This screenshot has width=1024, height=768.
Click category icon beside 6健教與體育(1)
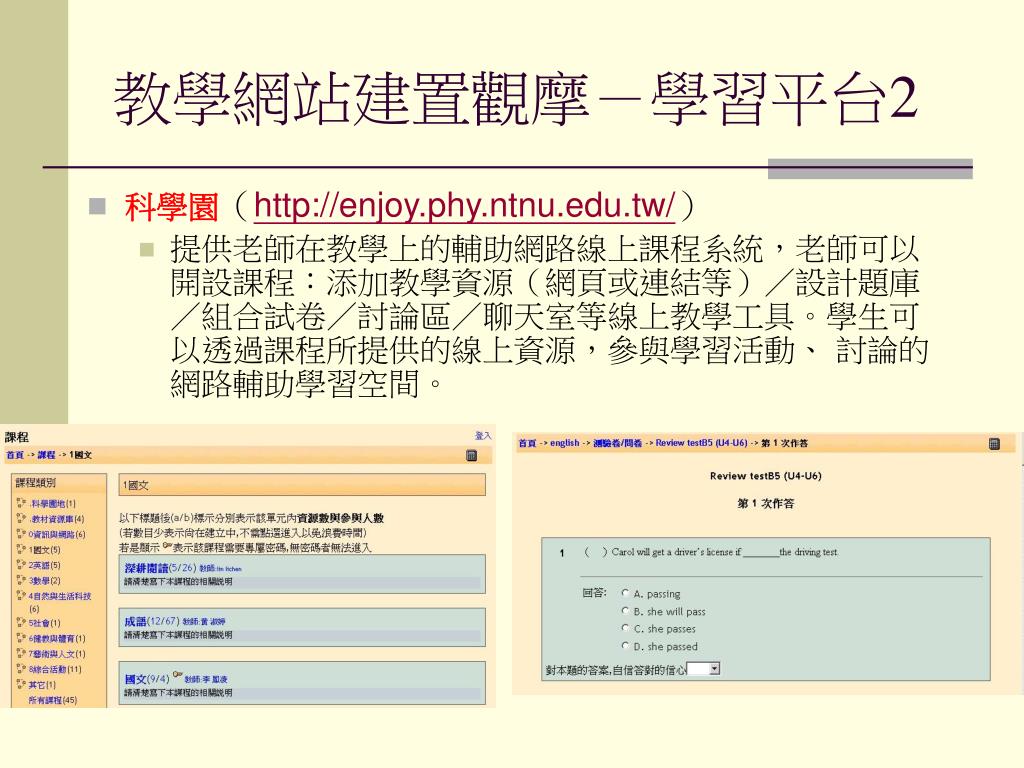(x=21, y=638)
